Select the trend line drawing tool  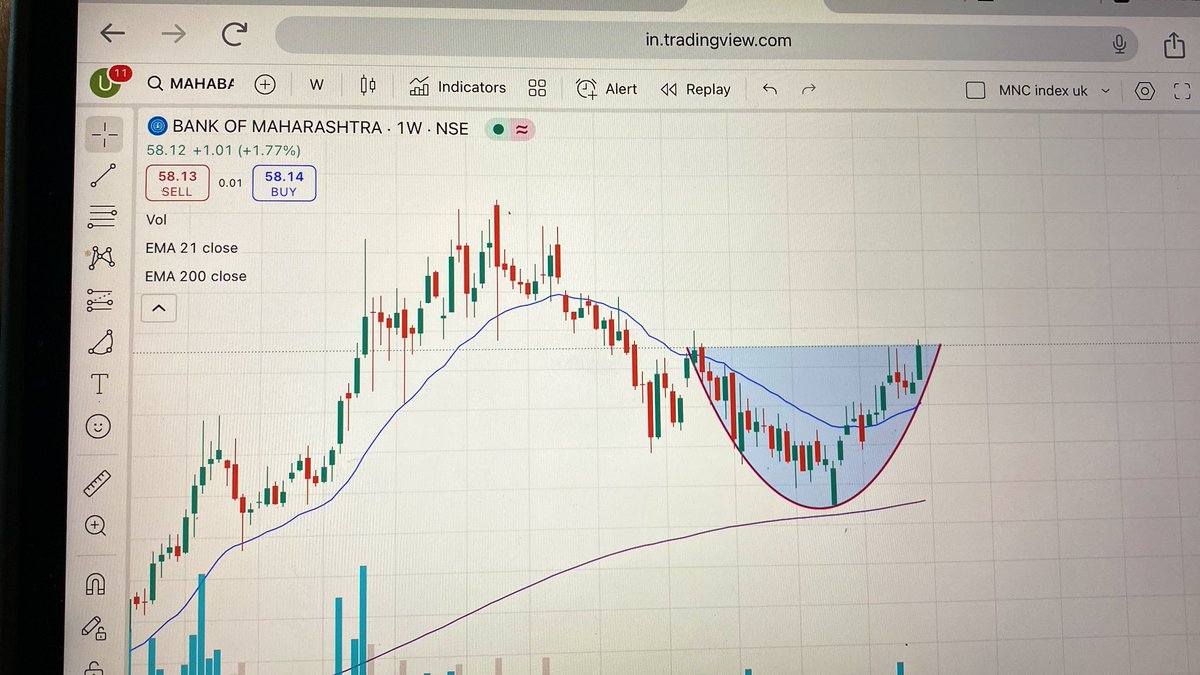103,174
